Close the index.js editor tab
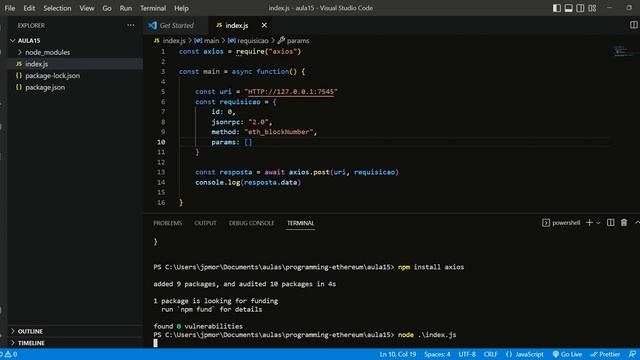The image size is (640, 360). 264,25
